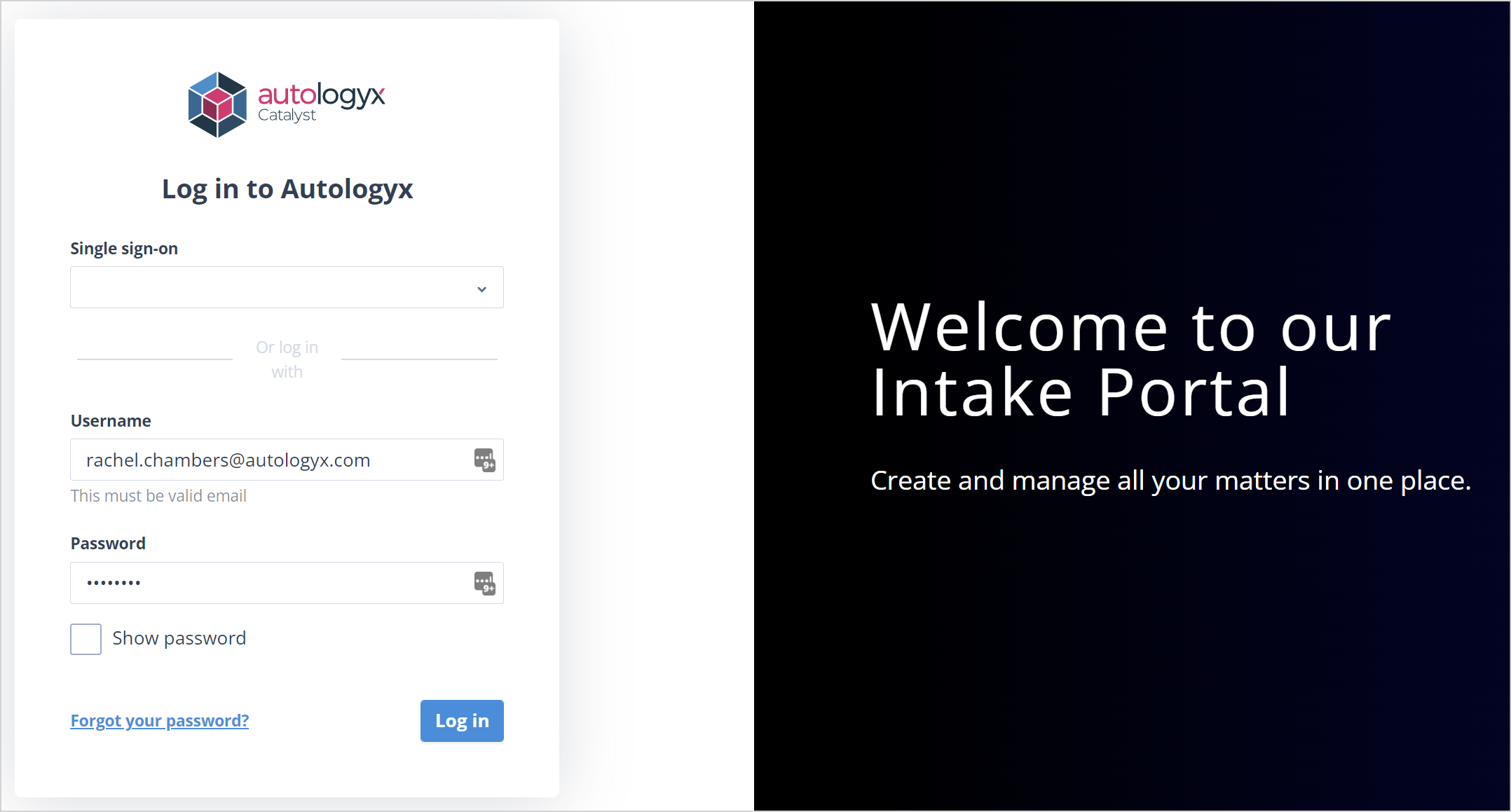
Task: Open password manager icon in Password field
Action: pos(484,583)
